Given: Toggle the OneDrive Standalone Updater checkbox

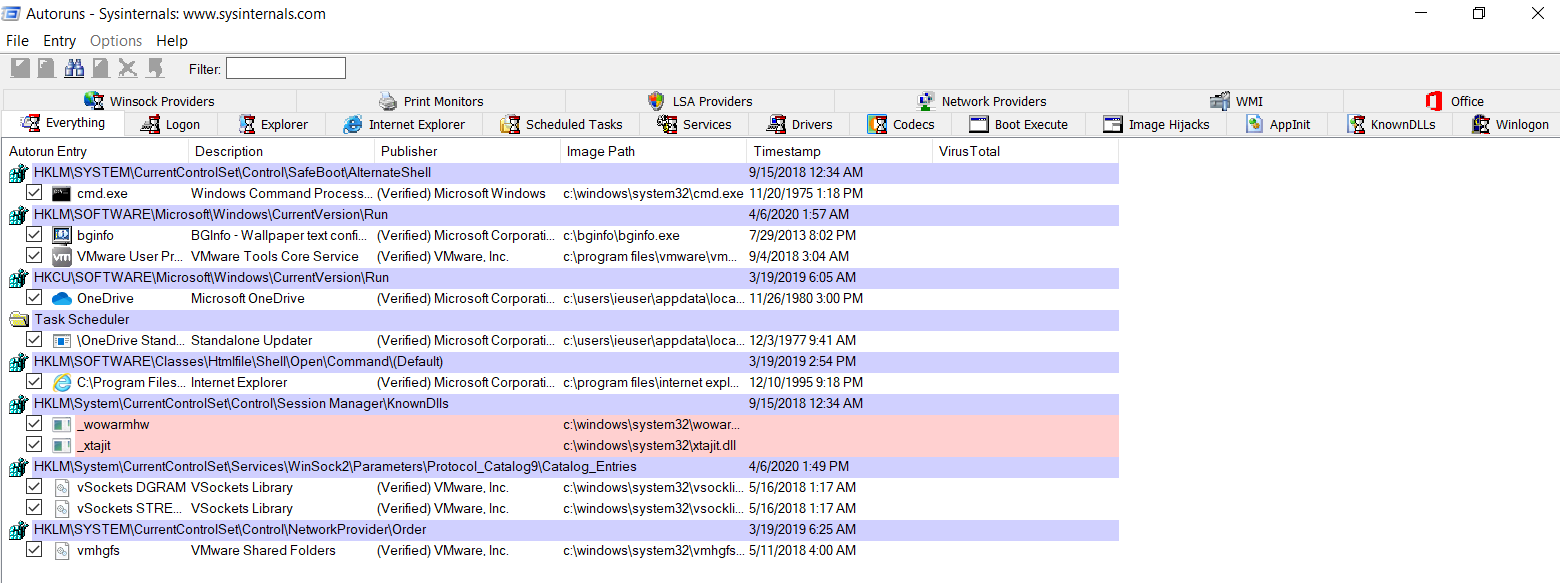Looking at the screenshot, I should tap(34, 339).
